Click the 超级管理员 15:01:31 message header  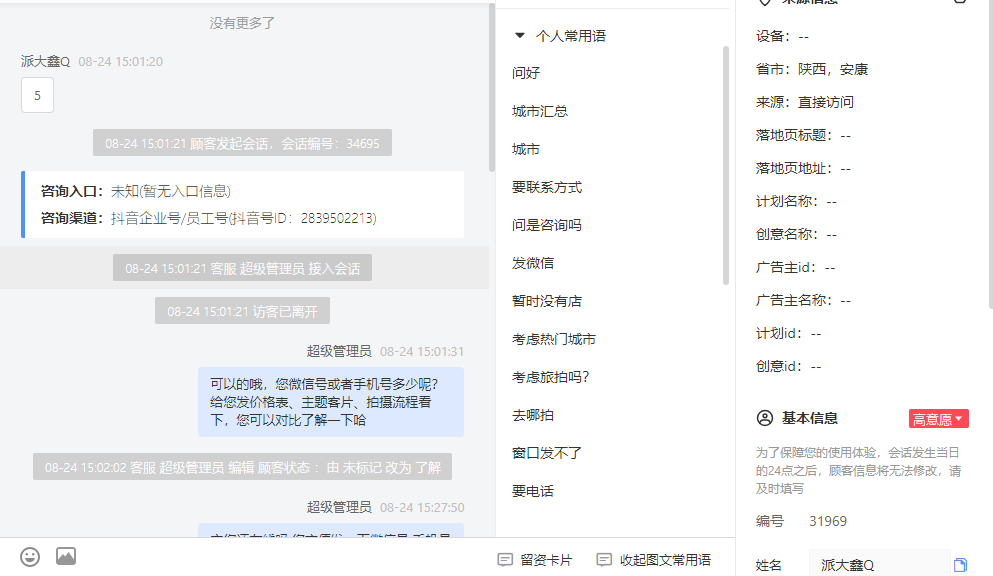pyautogui.click(x=385, y=351)
